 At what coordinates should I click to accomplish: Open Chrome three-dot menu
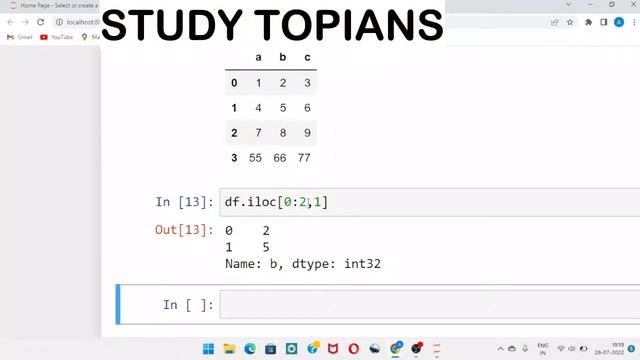click(x=634, y=22)
